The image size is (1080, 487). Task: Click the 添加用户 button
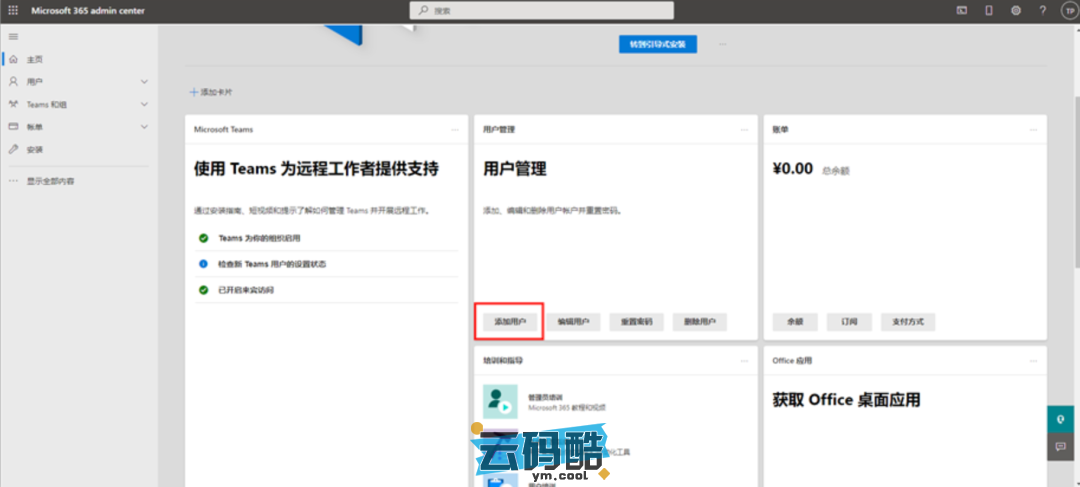click(x=511, y=322)
